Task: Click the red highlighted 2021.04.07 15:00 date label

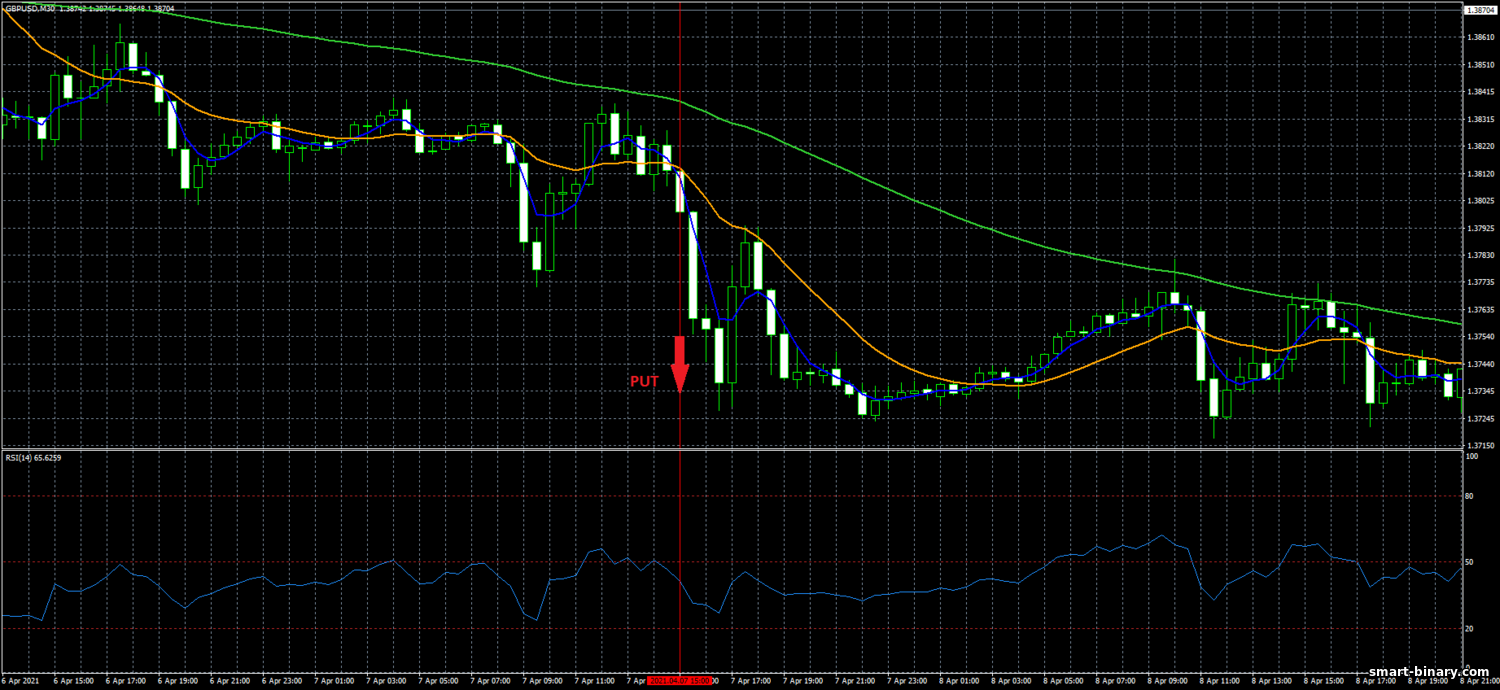Action: click(x=680, y=680)
